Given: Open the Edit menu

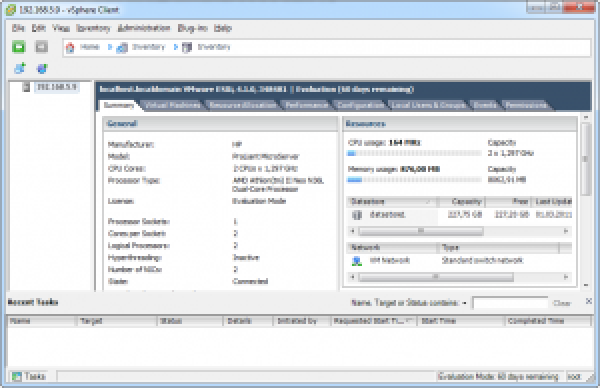Looking at the screenshot, I should (39, 28).
